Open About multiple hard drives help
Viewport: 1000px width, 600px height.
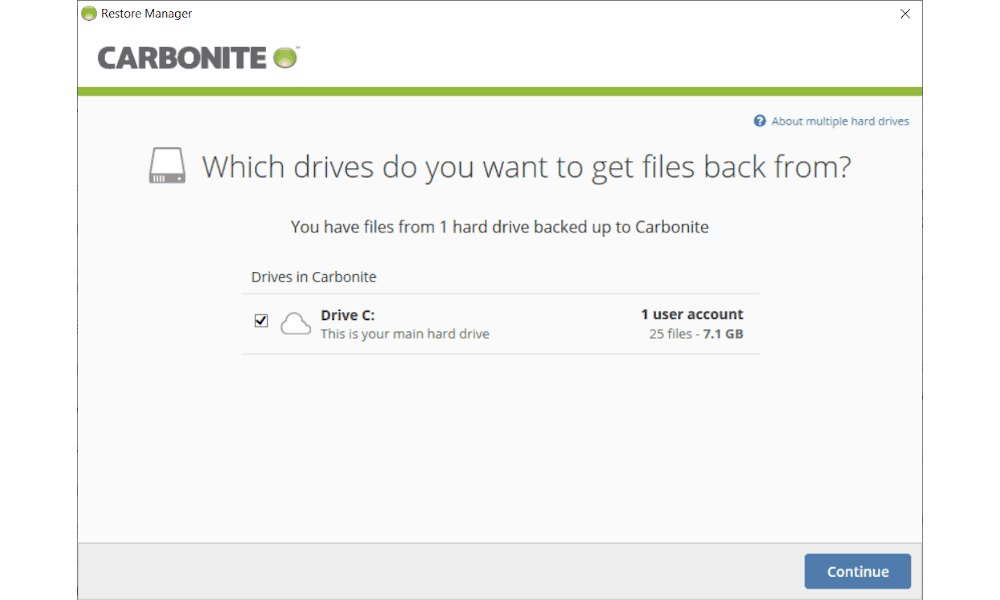coord(840,120)
